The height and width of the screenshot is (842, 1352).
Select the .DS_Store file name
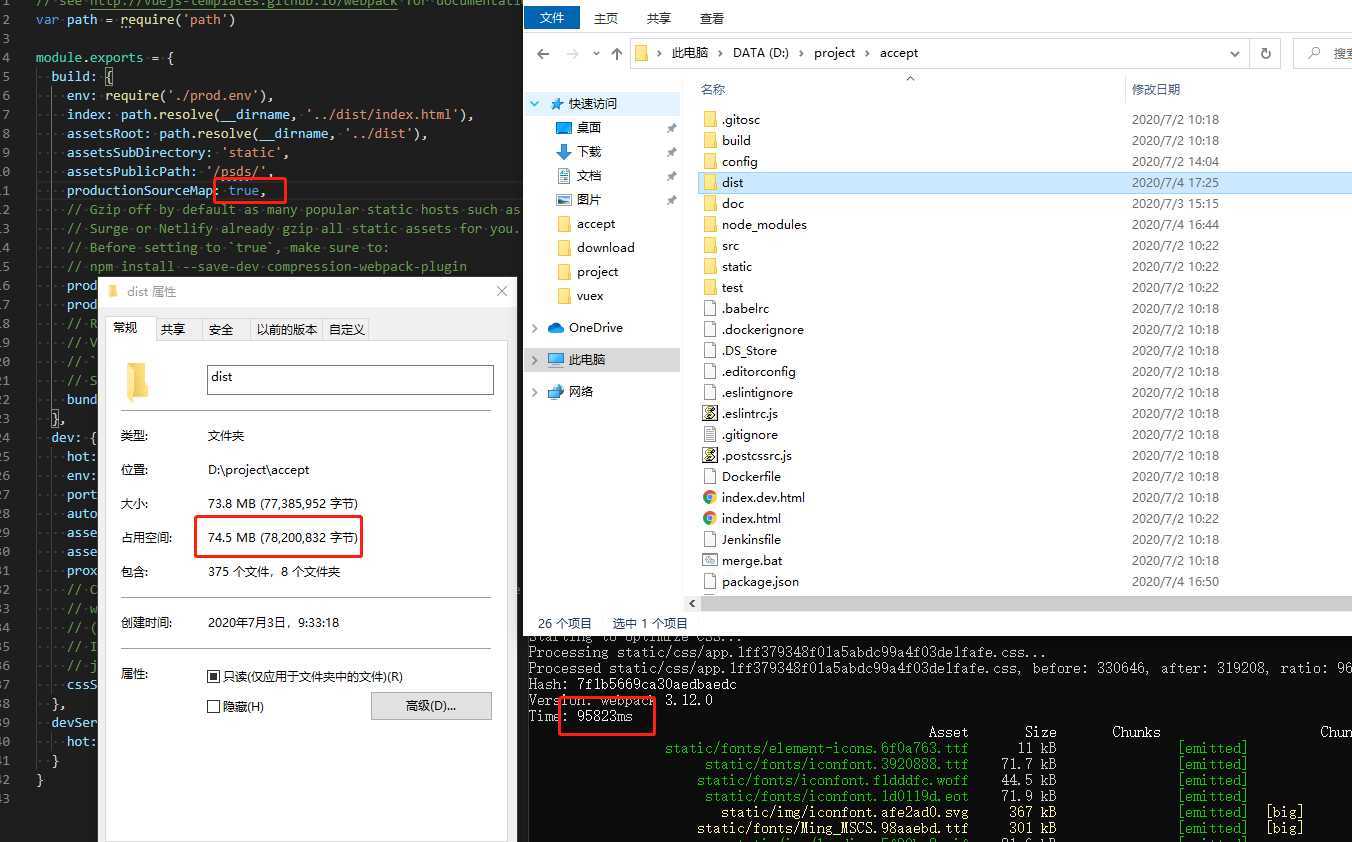tap(749, 350)
